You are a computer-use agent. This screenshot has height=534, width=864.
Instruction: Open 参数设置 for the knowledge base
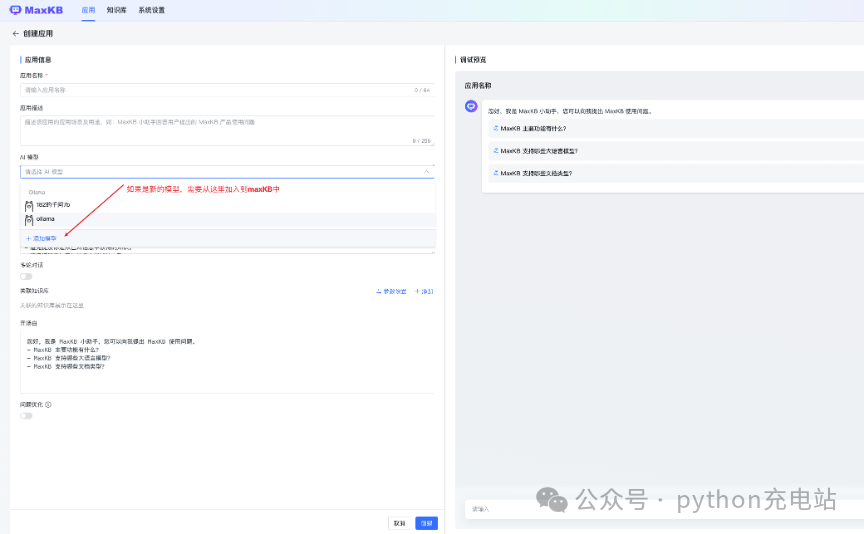coord(391,292)
